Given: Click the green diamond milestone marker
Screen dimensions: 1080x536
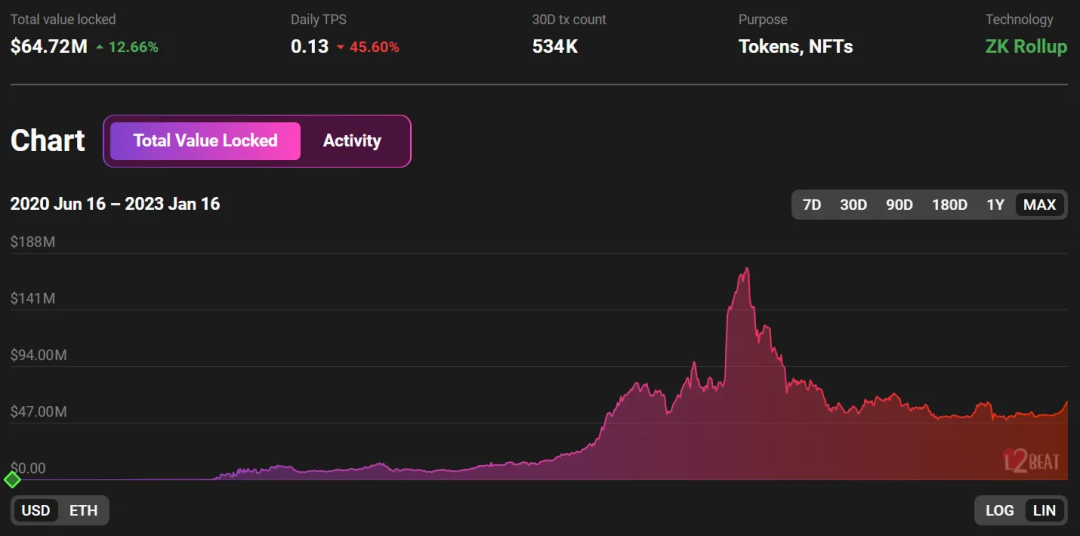Looking at the screenshot, I should pos(12,480).
